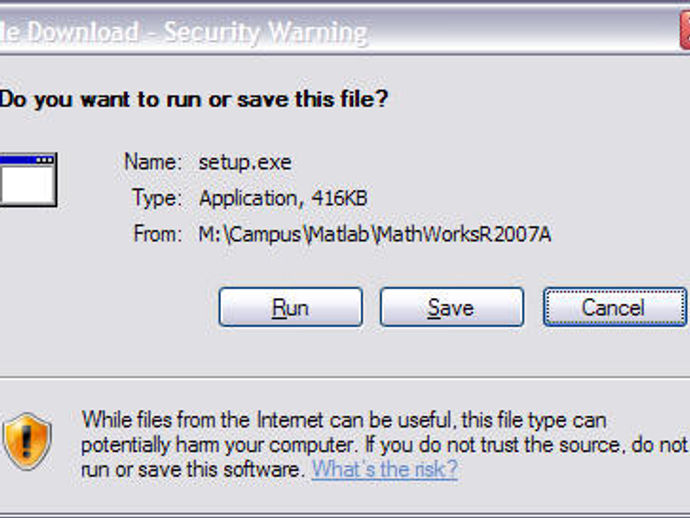The height and width of the screenshot is (518, 690).
Task: Click the Internet files warning message text
Action: click(384, 445)
